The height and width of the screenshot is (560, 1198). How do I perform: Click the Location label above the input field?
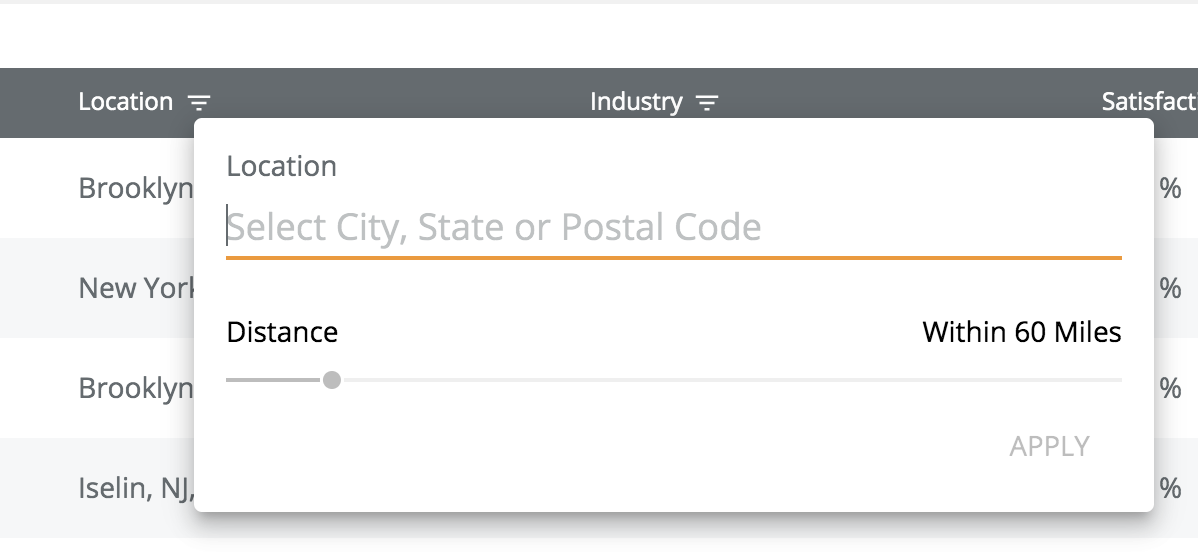point(281,166)
